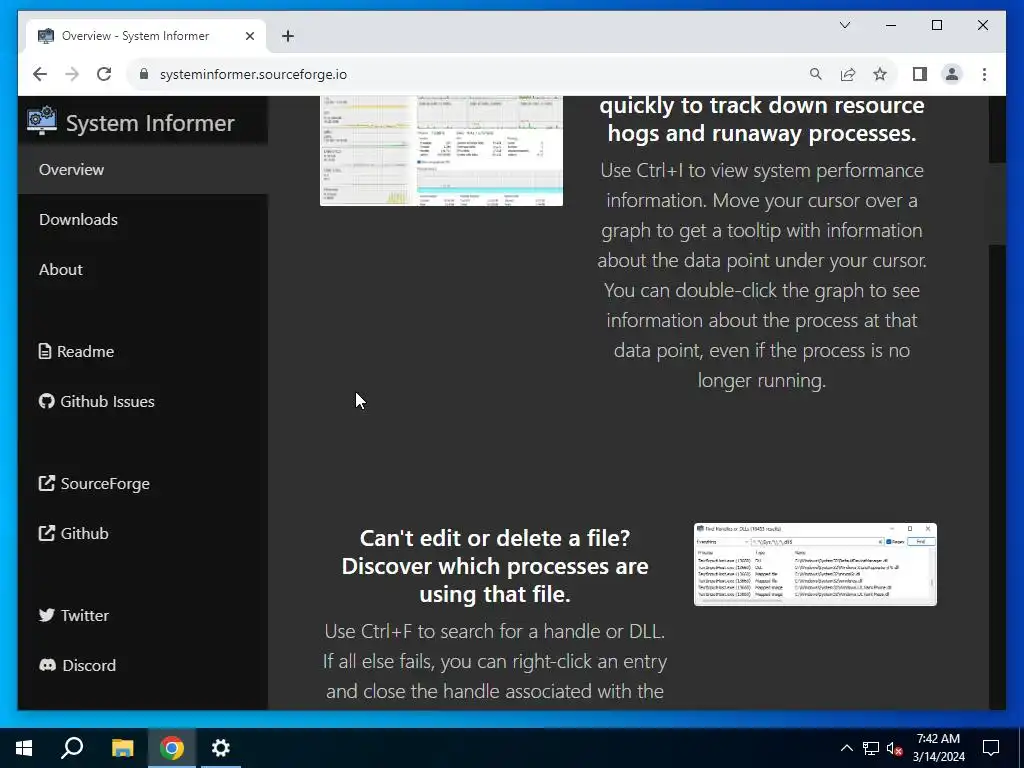Open the Windows Start menu
This screenshot has width=1024, height=768.
point(24,748)
